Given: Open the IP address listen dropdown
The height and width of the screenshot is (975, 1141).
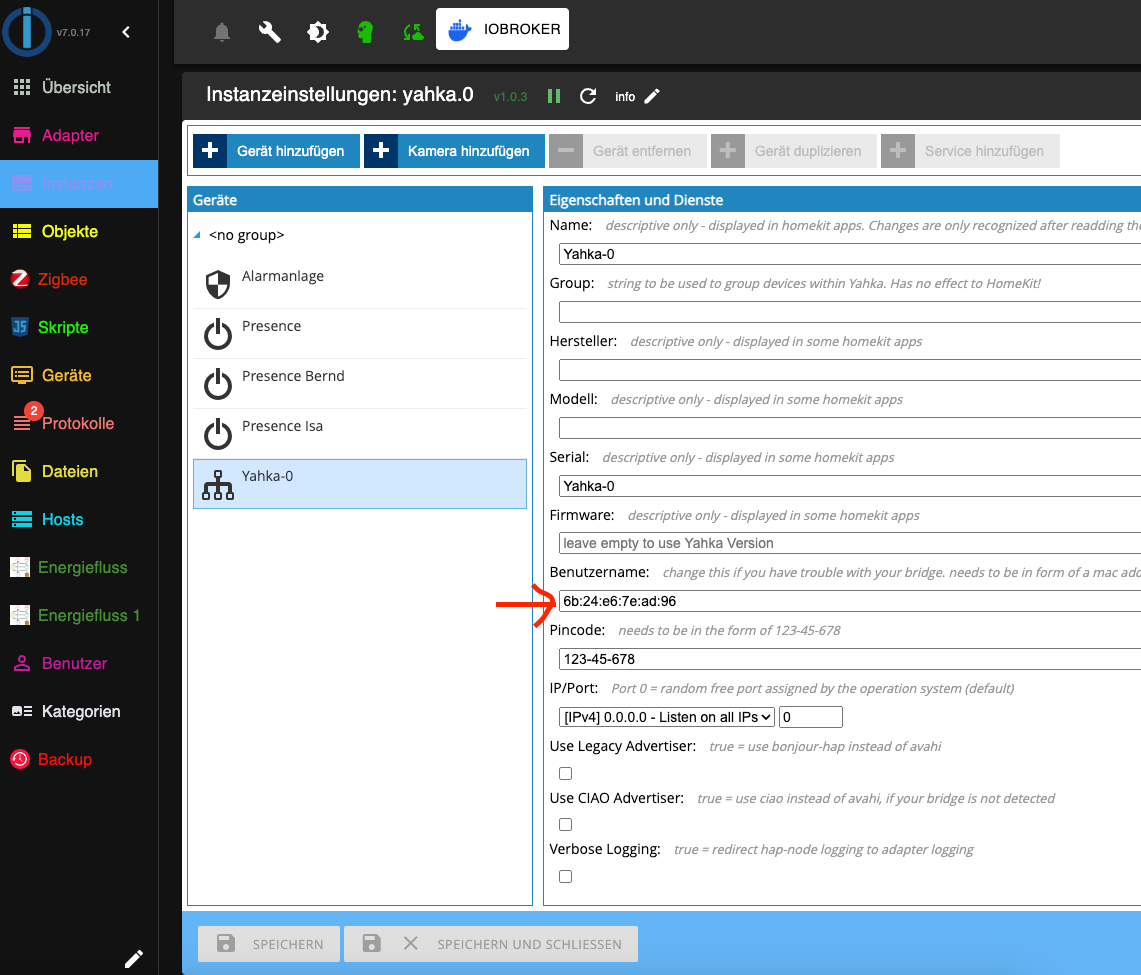Looking at the screenshot, I should (x=667, y=717).
